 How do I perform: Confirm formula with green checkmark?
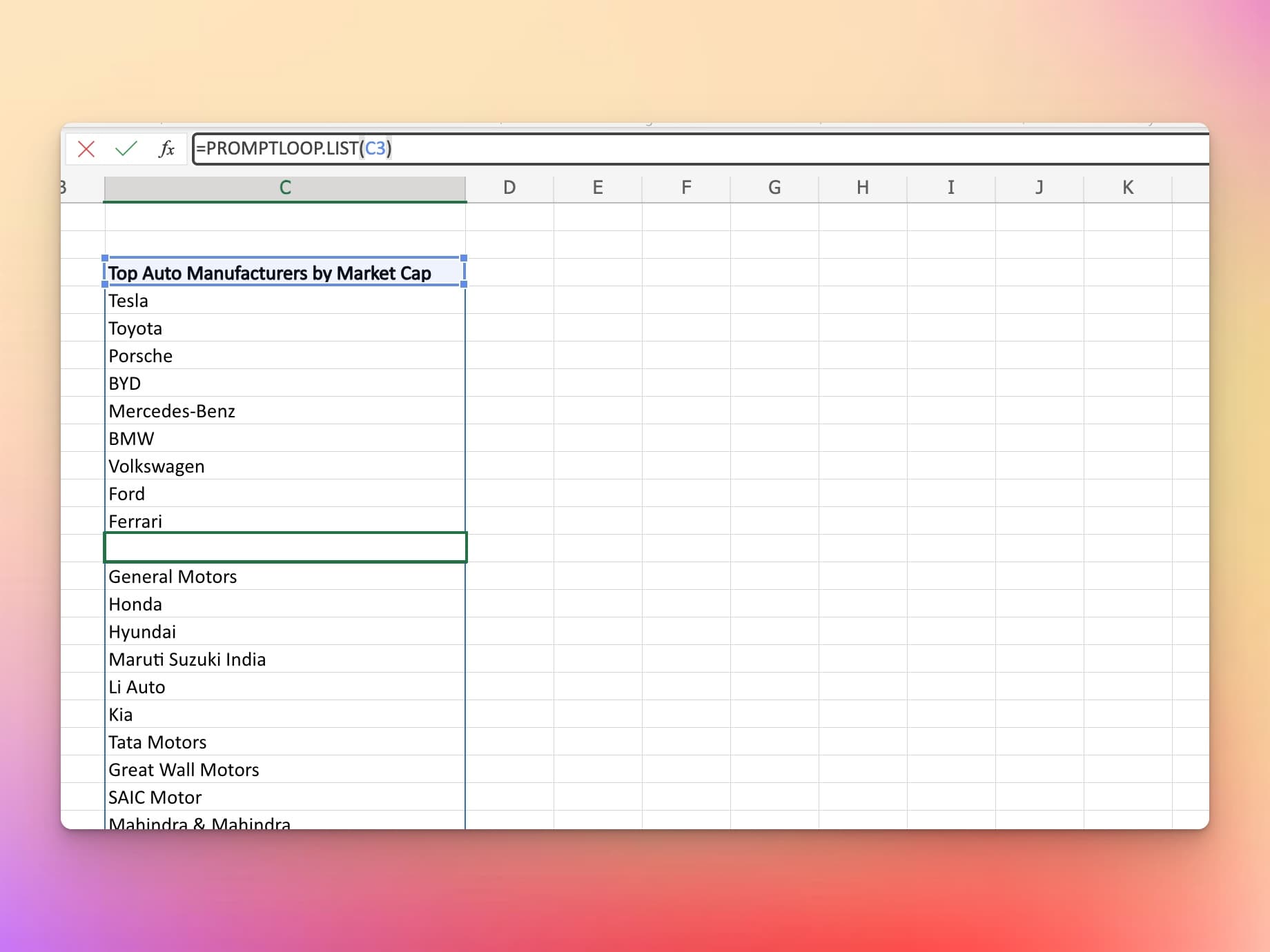click(x=126, y=148)
